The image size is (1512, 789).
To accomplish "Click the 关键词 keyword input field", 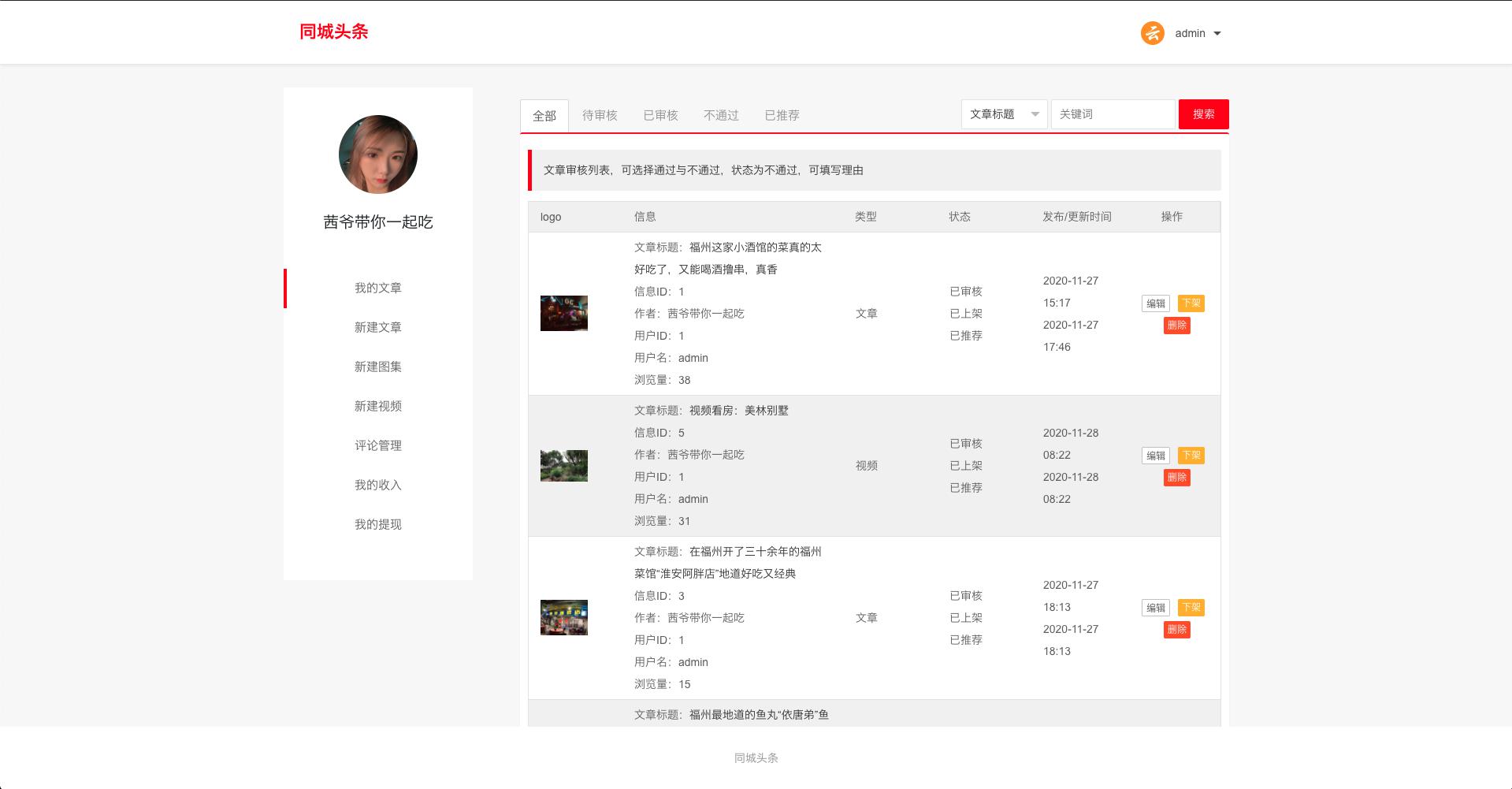I will 1113,114.
